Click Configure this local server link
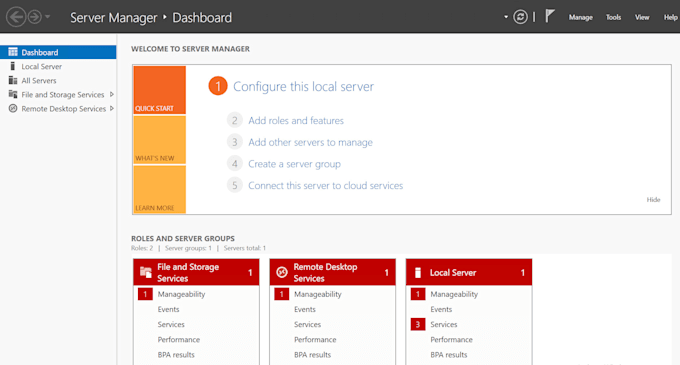 coord(303,86)
